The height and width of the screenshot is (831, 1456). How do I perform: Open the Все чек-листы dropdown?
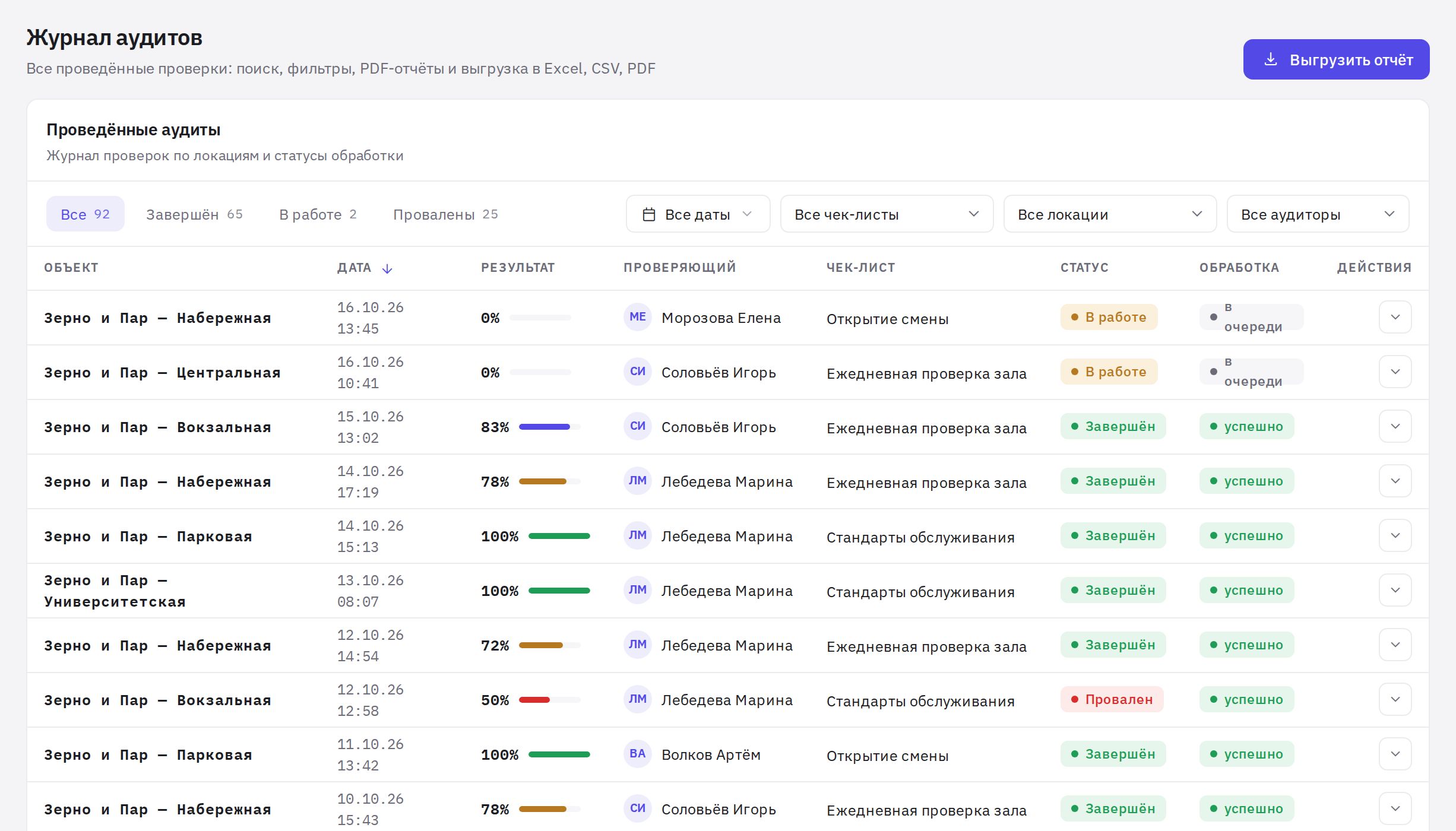point(887,214)
